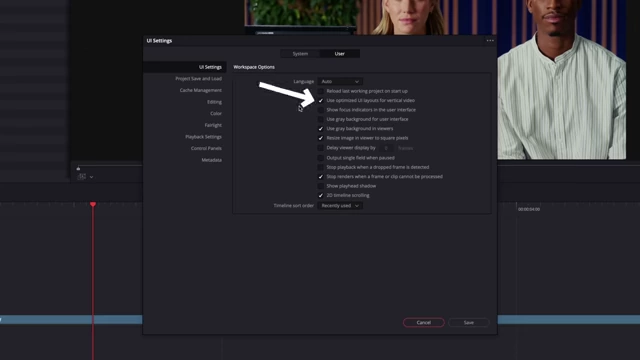Image resolution: width=640 pixels, height=360 pixels.
Task: Open Fairlight settings category
Action: [x=213, y=125]
